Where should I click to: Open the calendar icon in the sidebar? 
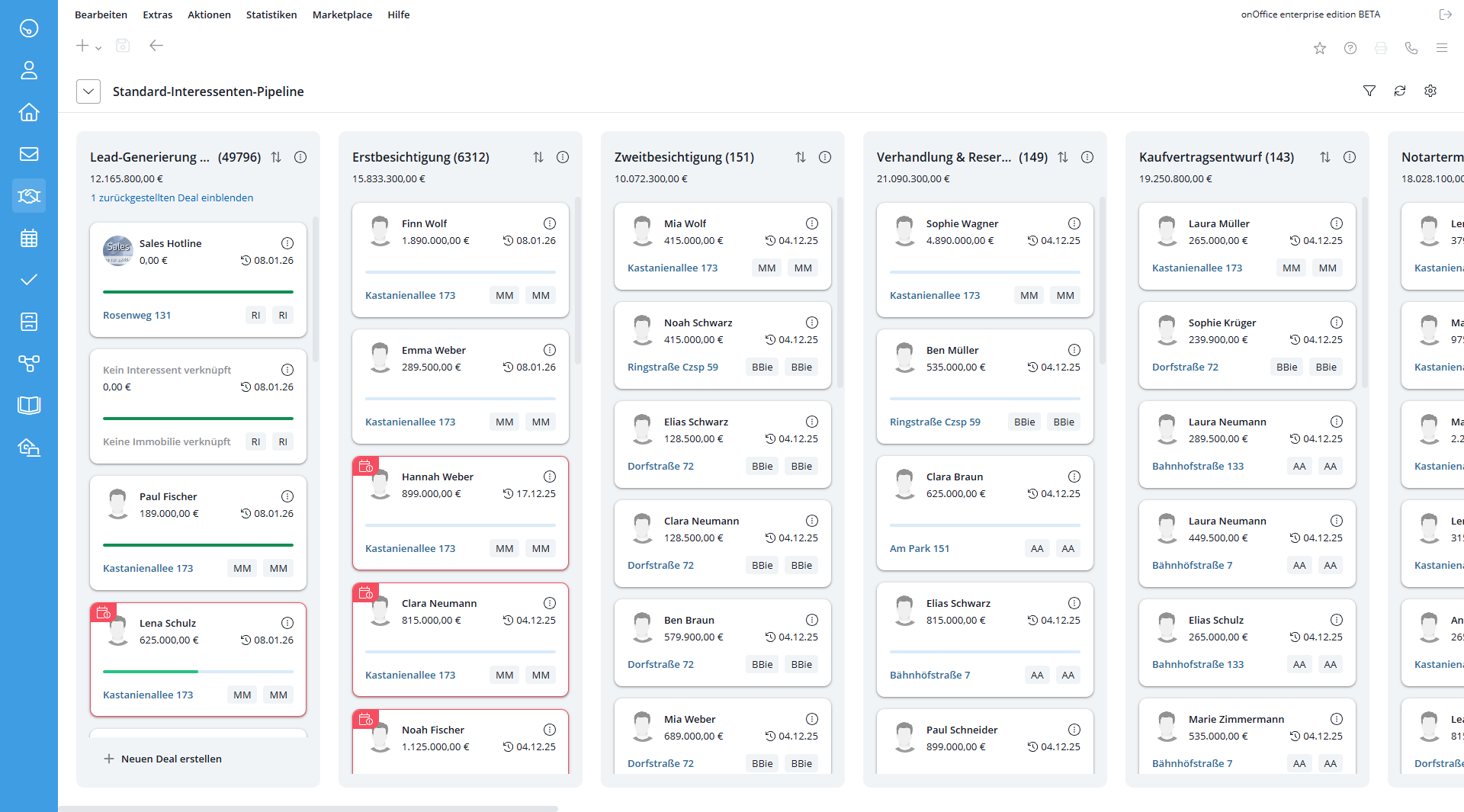pyautogui.click(x=29, y=238)
